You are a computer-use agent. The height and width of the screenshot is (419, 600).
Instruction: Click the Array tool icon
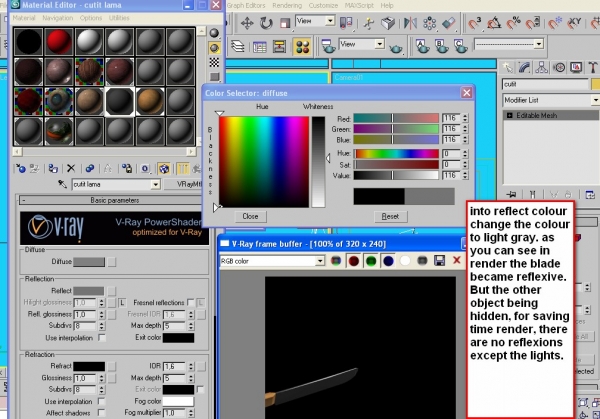click(x=429, y=23)
